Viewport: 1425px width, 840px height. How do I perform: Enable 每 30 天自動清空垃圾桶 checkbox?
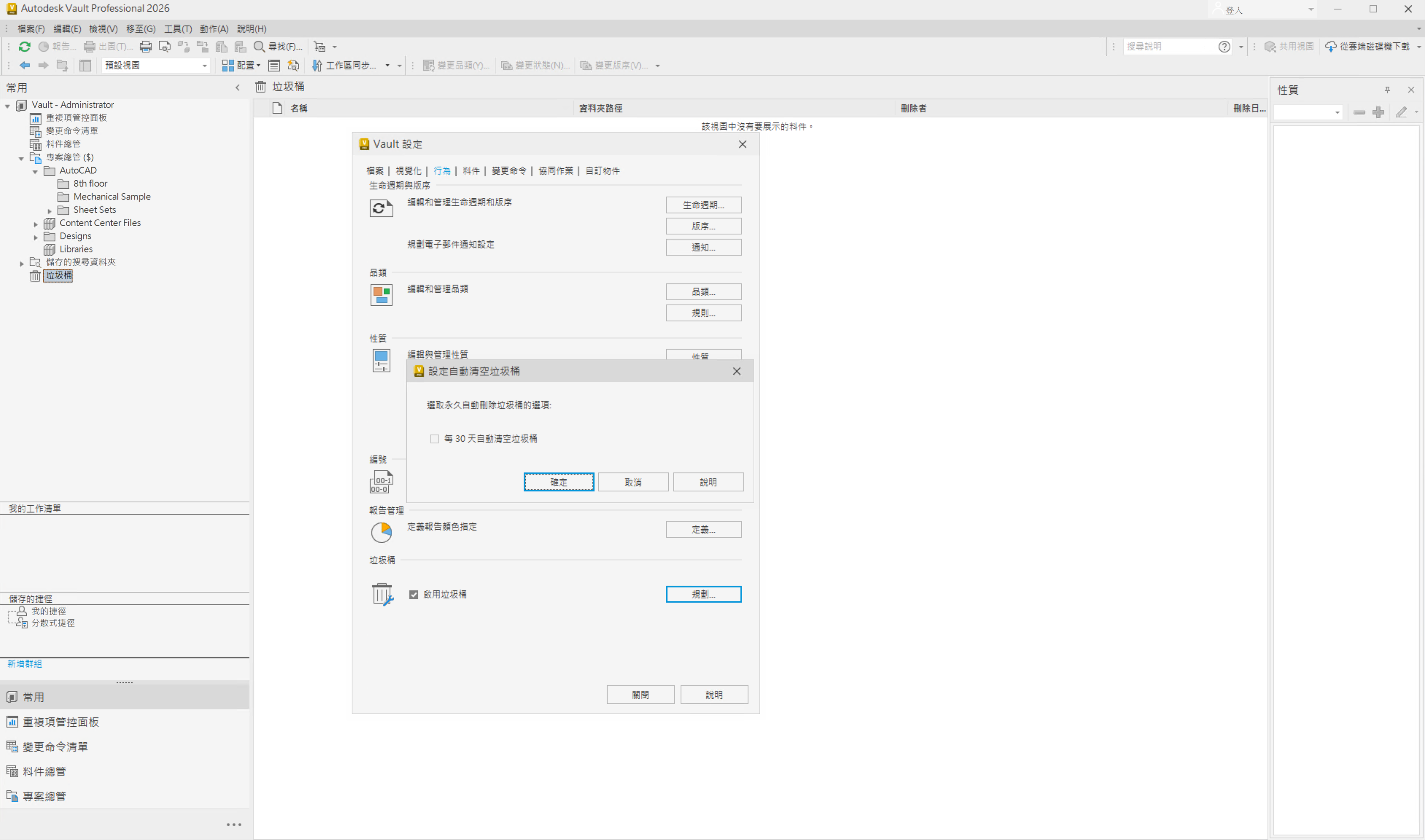tap(435, 439)
